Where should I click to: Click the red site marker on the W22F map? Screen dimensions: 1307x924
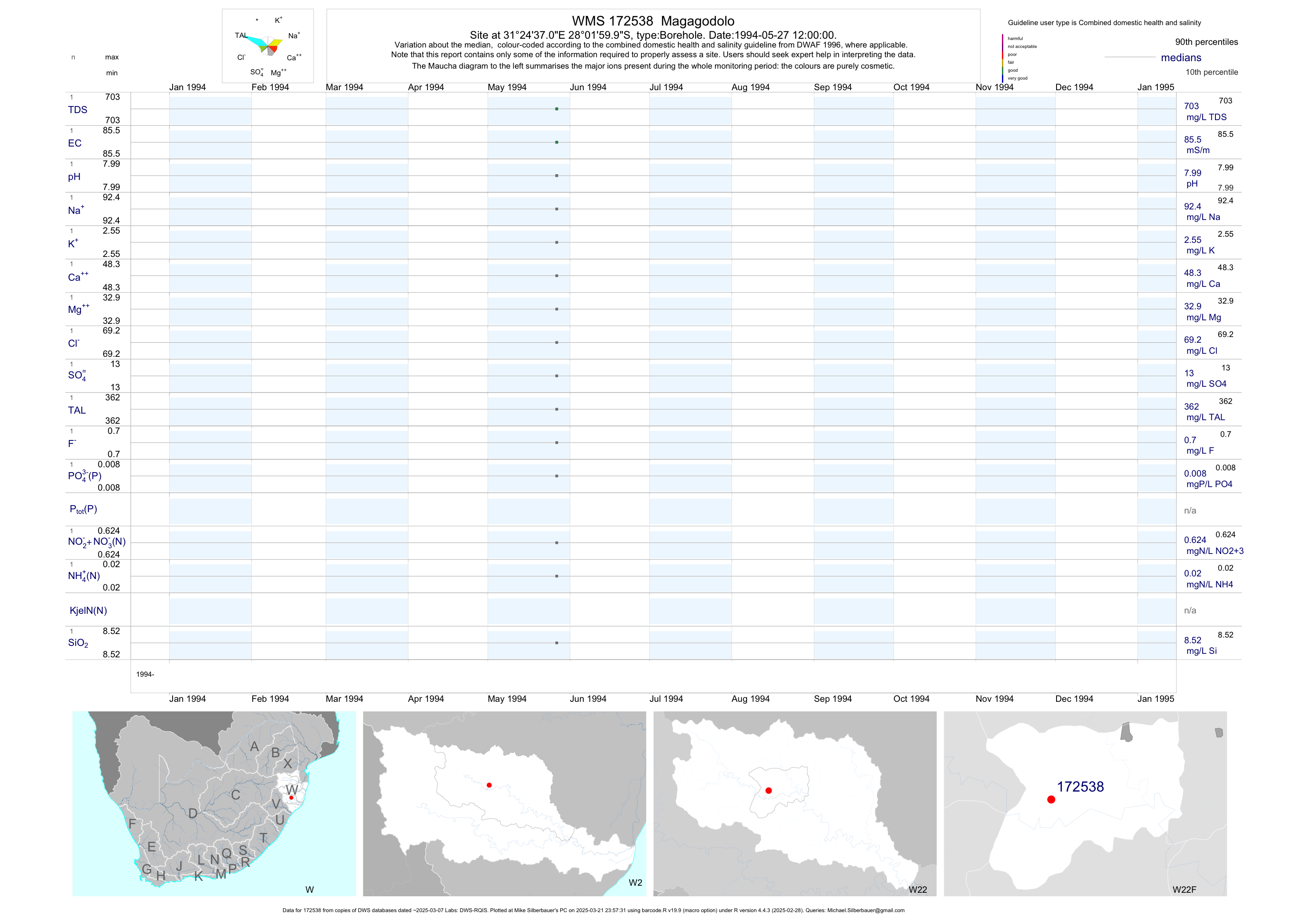[x=1051, y=799]
